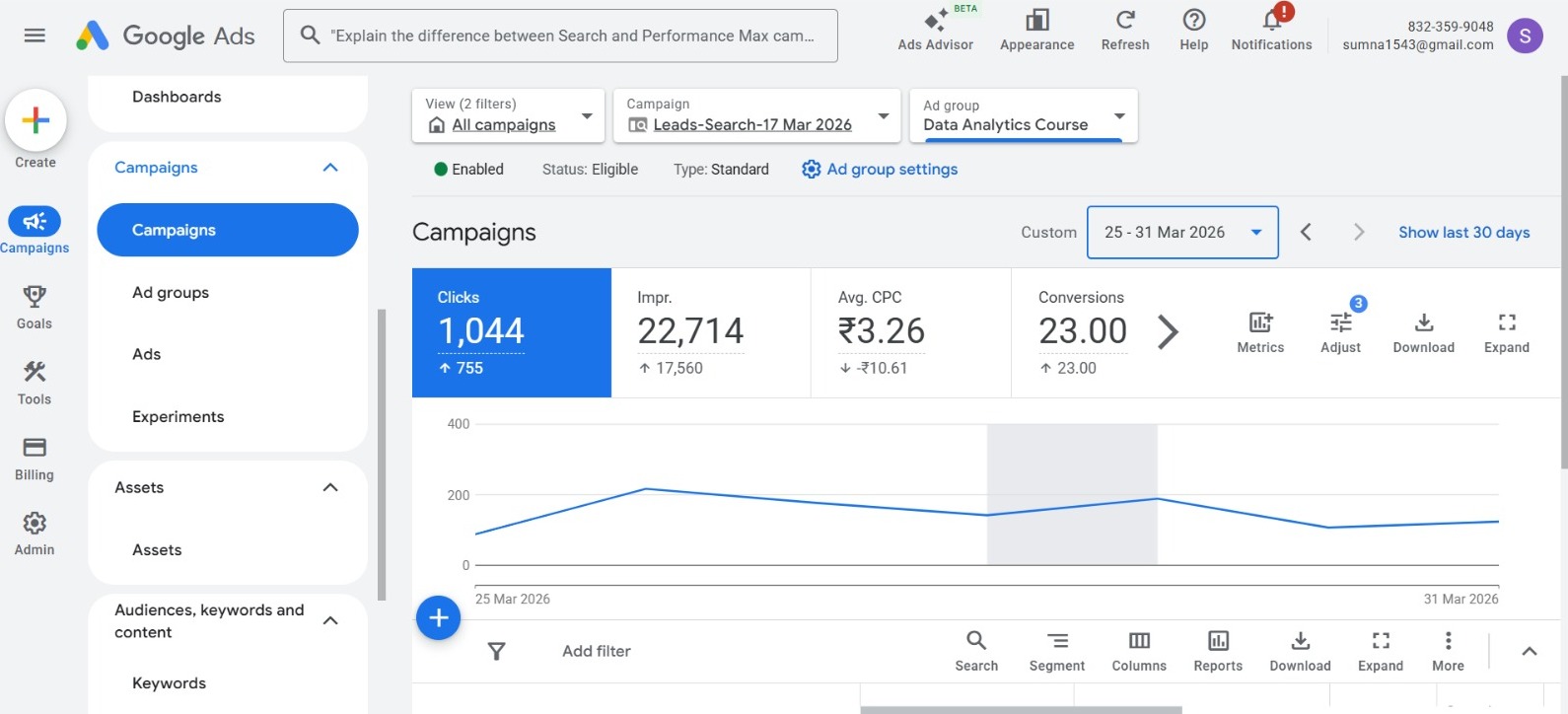Select Keywords in sidebar

[170, 683]
